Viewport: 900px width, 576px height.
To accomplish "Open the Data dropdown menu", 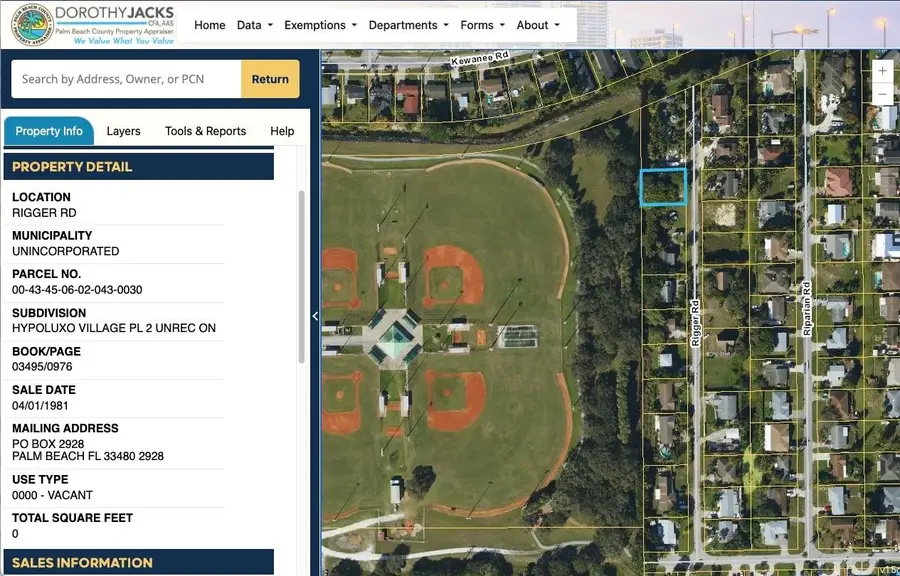I will point(254,25).
